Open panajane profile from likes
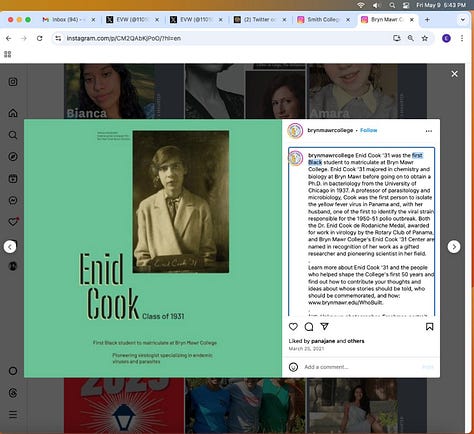474x434 pixels. tap(323, 341)
